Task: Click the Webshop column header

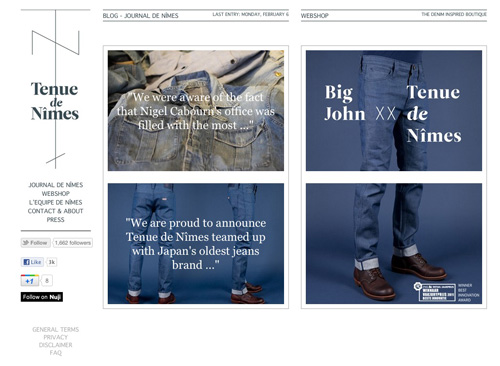Action: pos(315,16)
